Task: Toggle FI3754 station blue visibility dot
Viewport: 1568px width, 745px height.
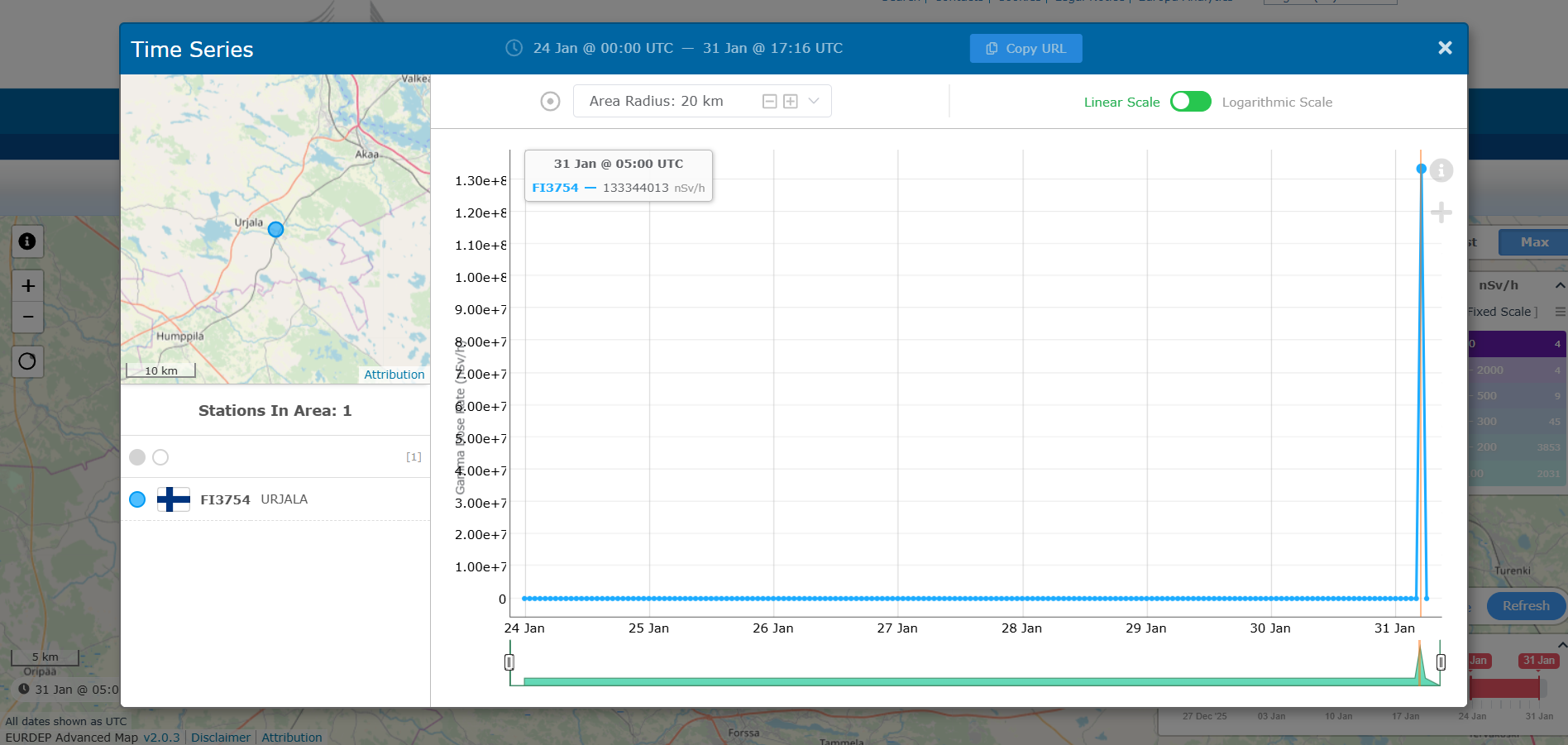Action: coord(137,499)
